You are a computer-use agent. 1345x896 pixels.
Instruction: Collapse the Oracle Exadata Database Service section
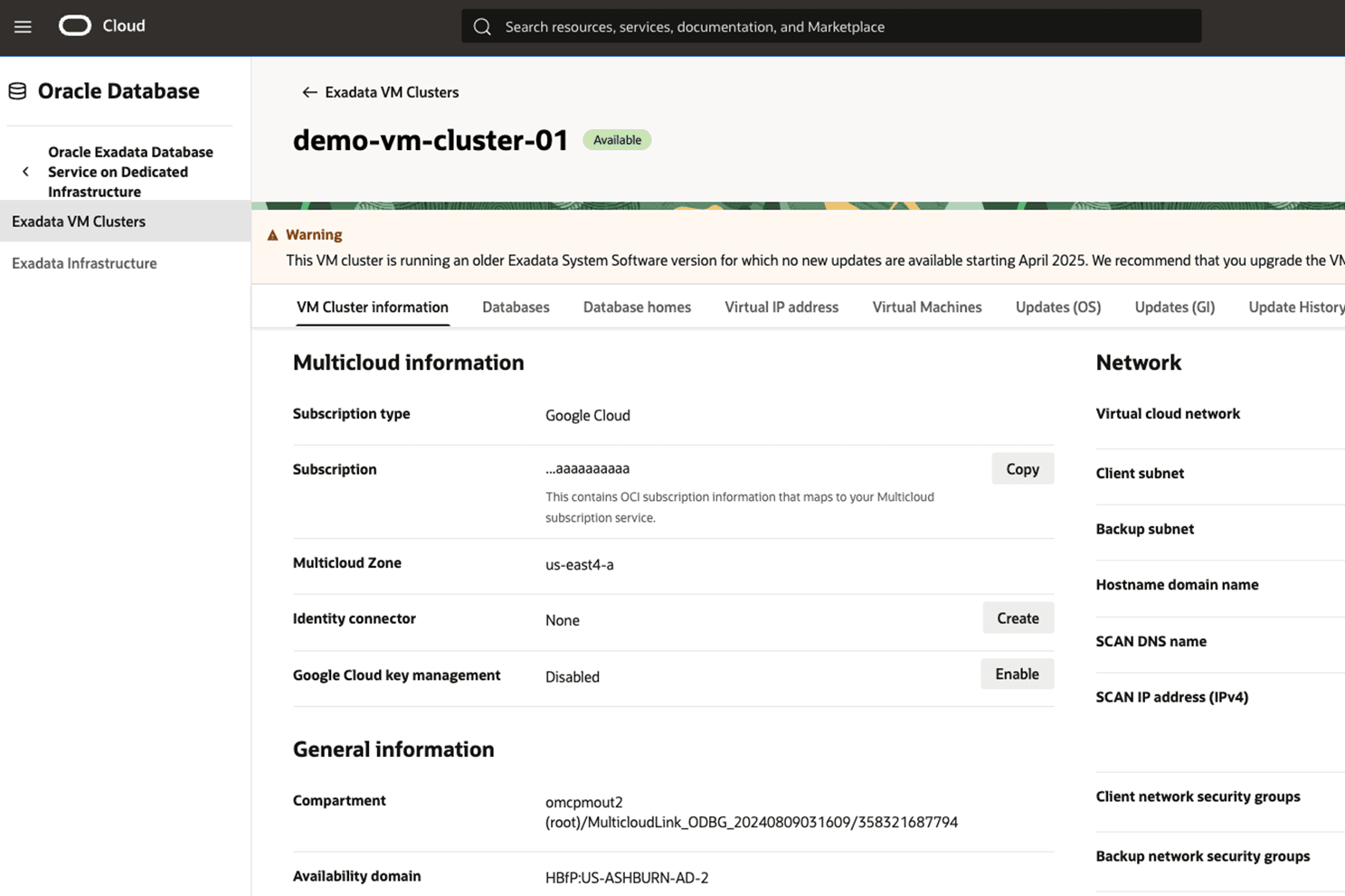coord(24,171)
